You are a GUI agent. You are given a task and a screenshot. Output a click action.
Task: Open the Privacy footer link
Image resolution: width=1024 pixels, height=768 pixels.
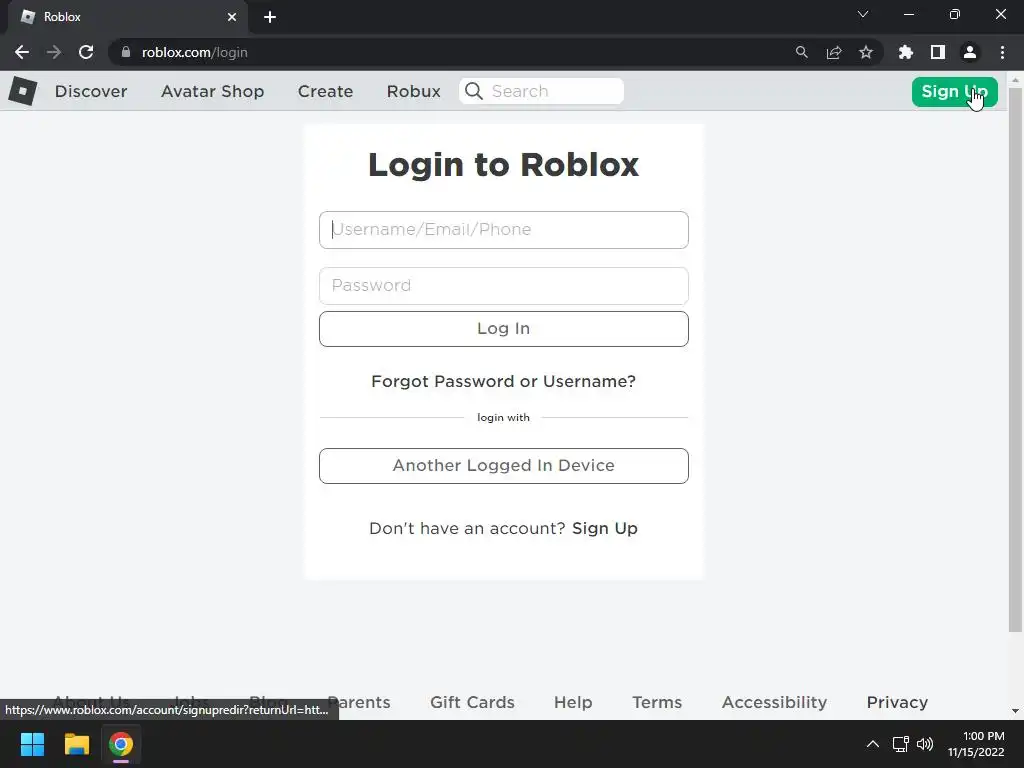coord(897,702)
